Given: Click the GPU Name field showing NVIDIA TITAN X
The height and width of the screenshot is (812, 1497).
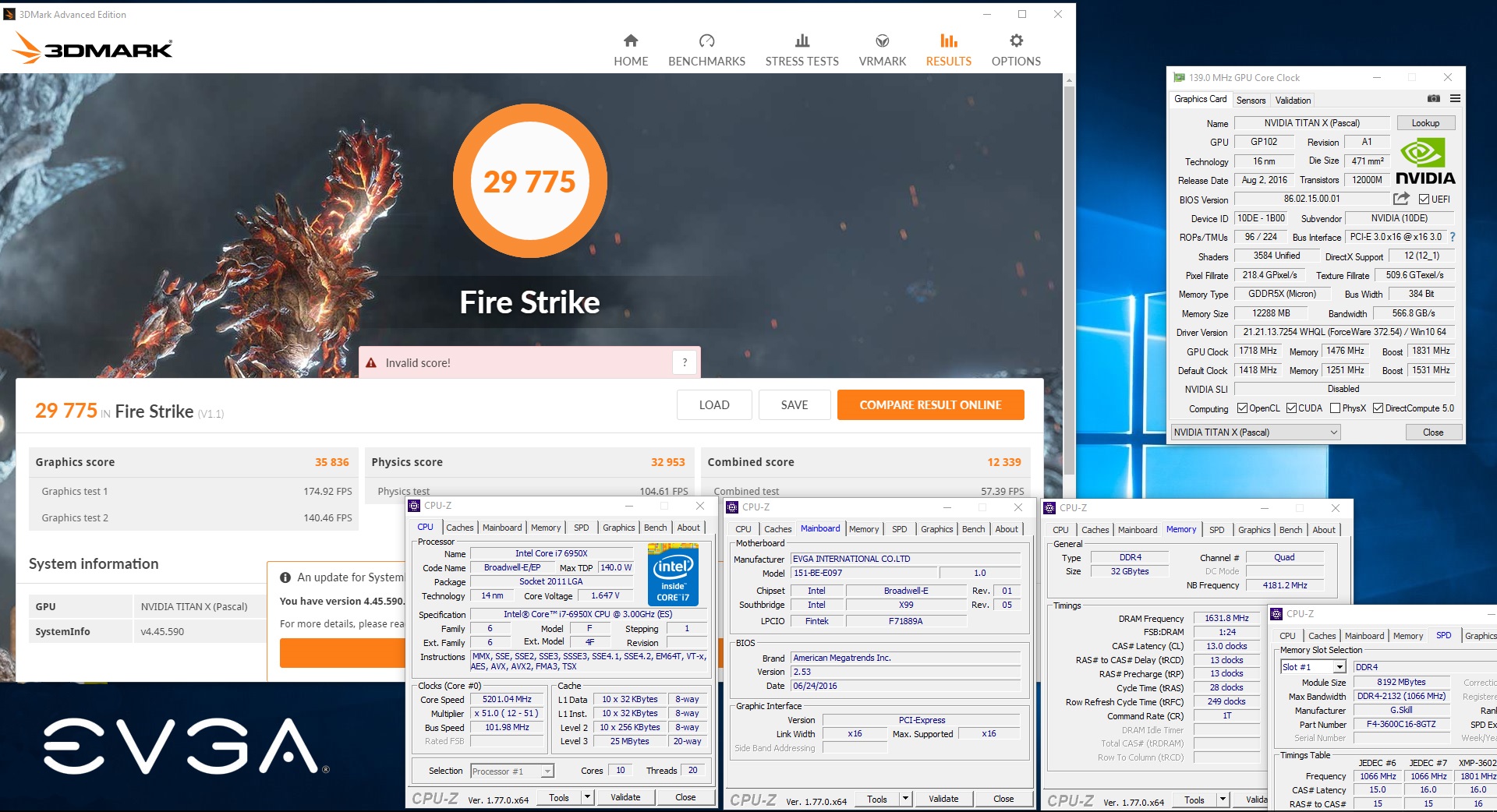Looking at the screenshot, I should point(1311,123).
